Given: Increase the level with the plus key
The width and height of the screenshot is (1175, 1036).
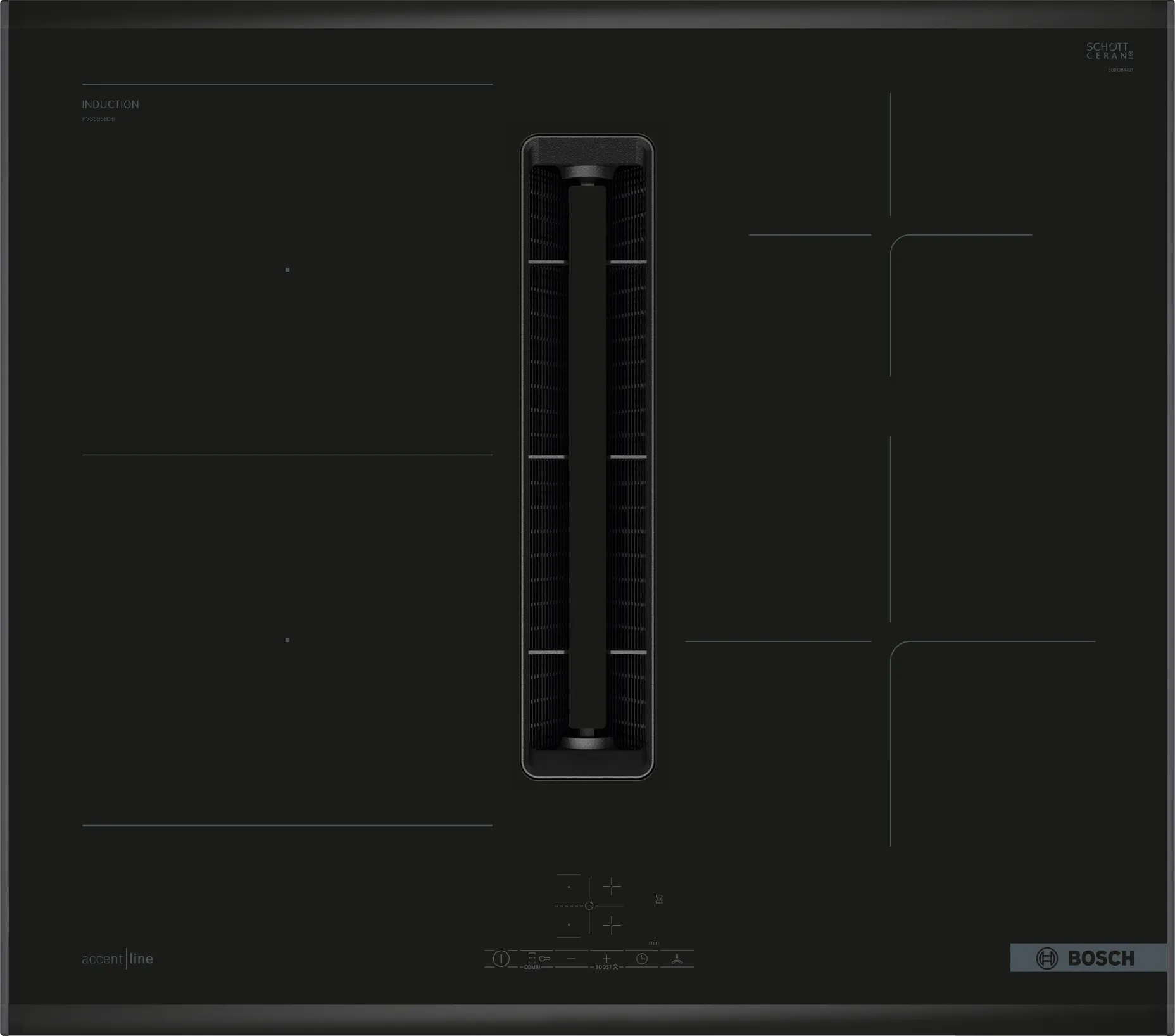Looking at the screenshot, I should coord(606,959).
